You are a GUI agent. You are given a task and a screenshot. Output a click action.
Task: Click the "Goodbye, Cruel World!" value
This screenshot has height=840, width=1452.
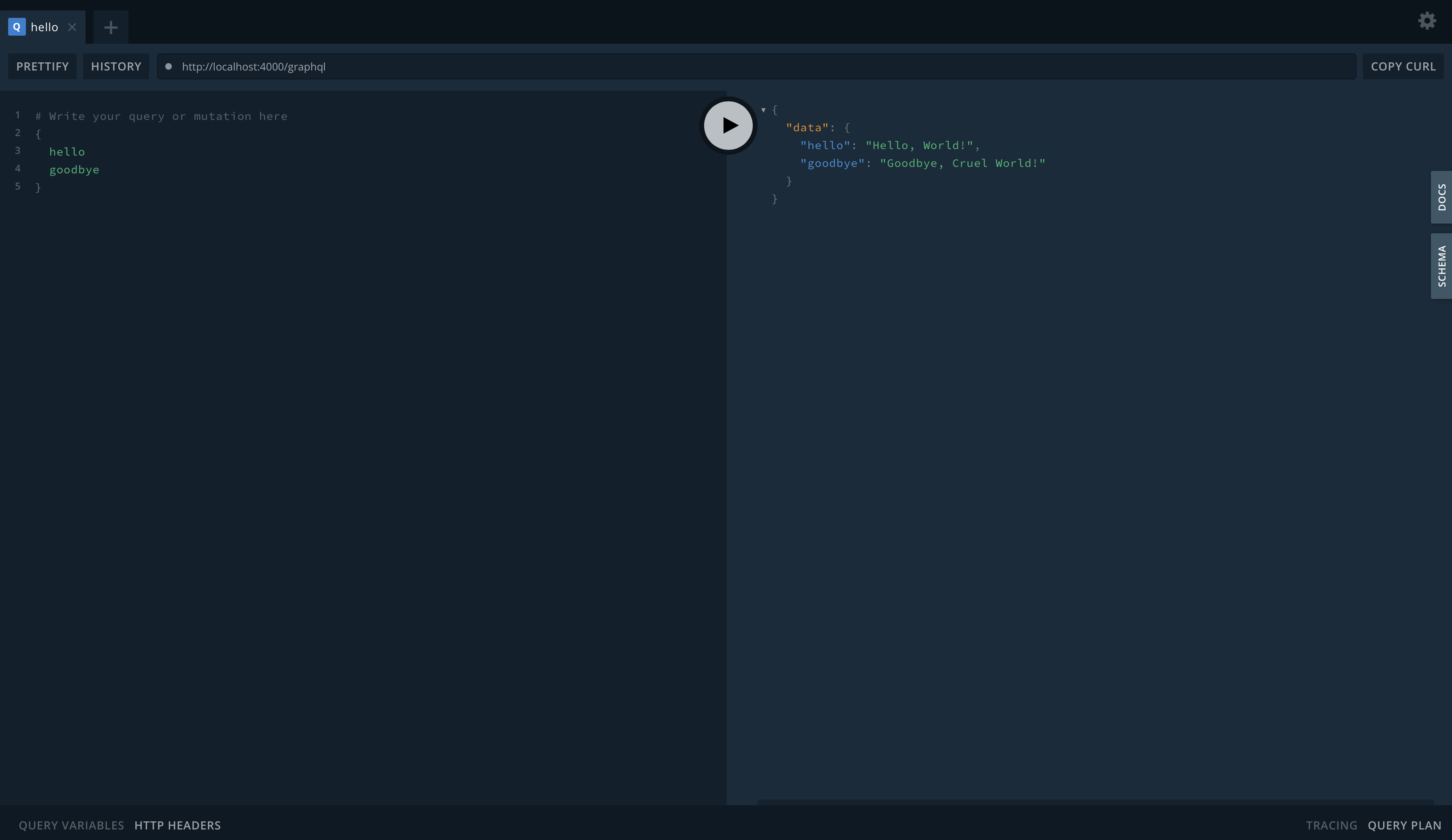962,163
